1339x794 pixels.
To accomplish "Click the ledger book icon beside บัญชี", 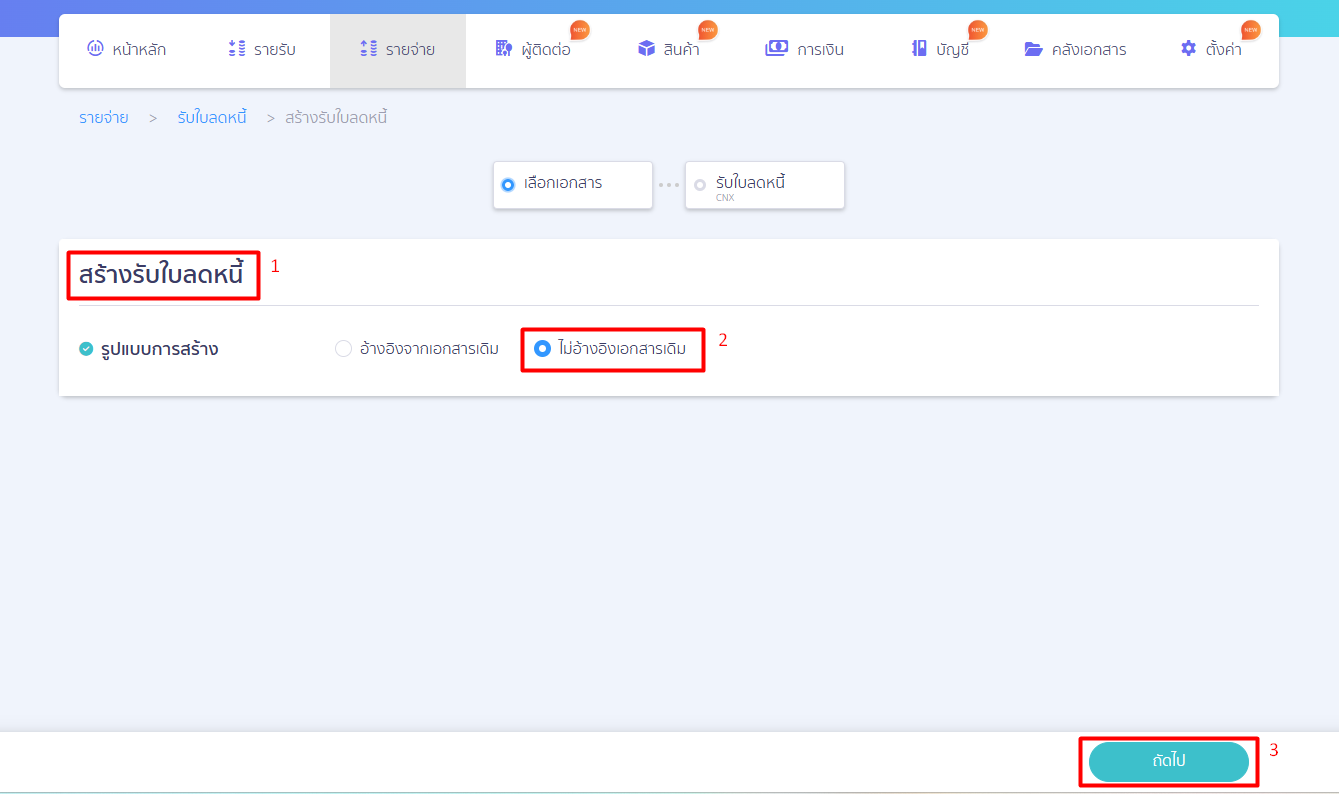I will 919,48.
